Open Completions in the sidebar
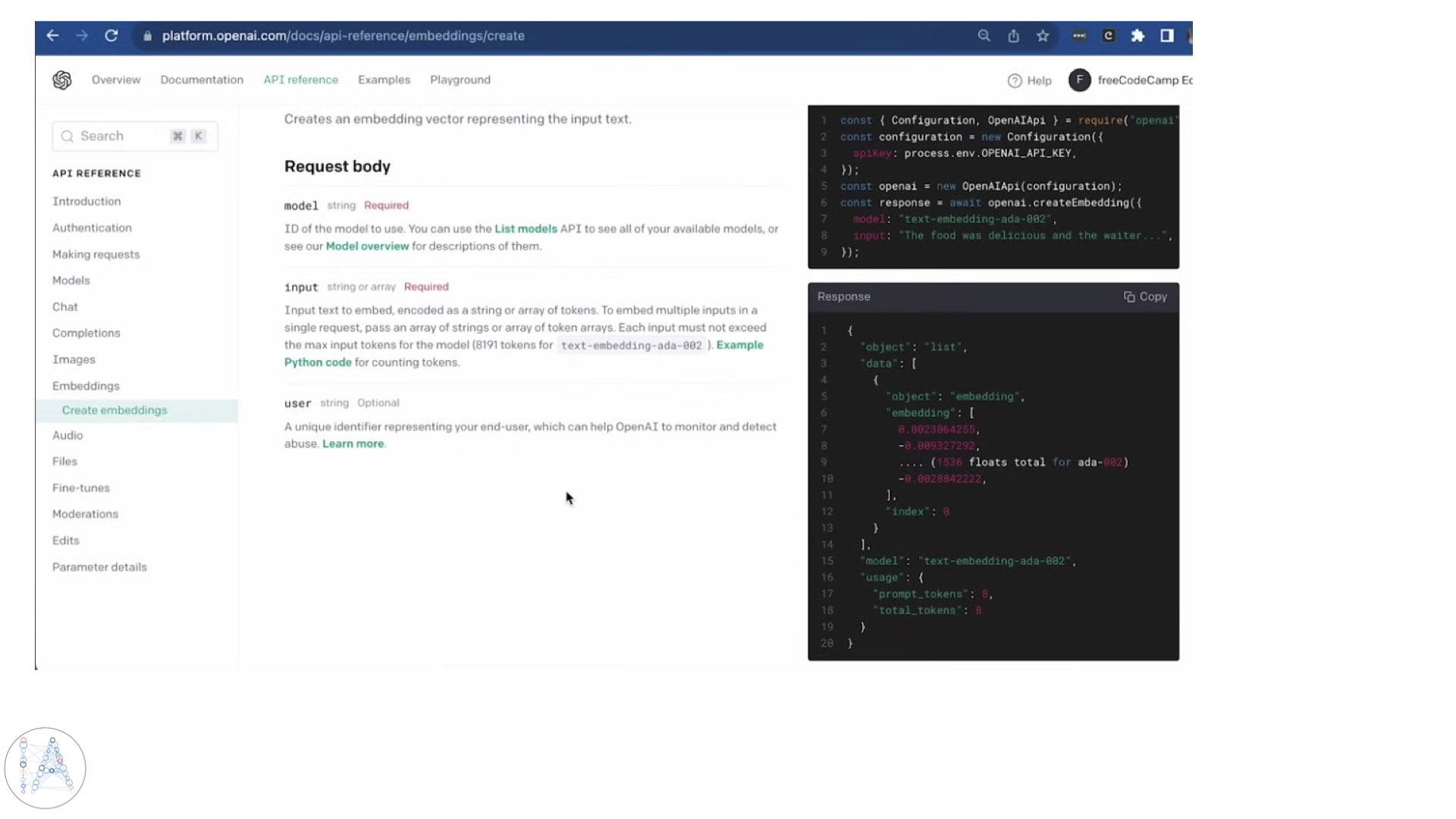The width and height of the screenshot is (1456, 819). tap(86, 333)
